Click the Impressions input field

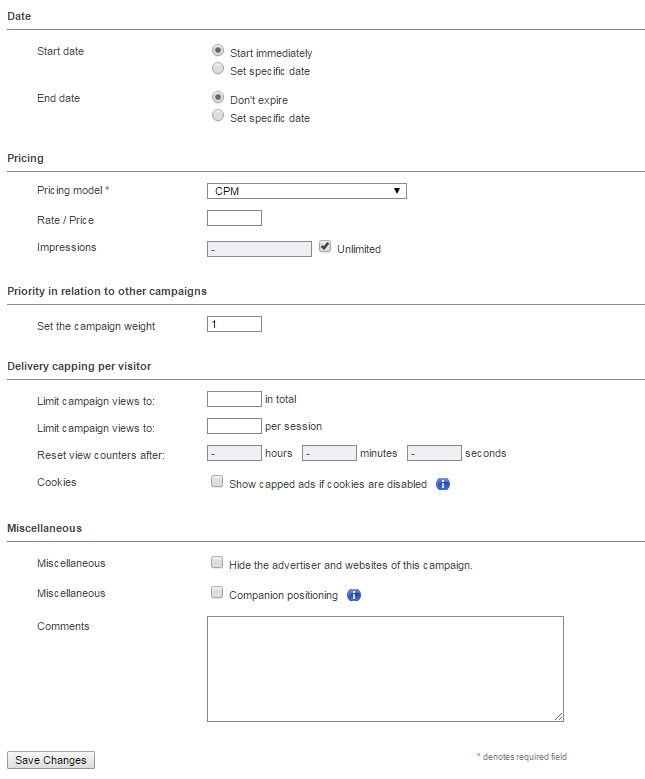click(259, 249)
